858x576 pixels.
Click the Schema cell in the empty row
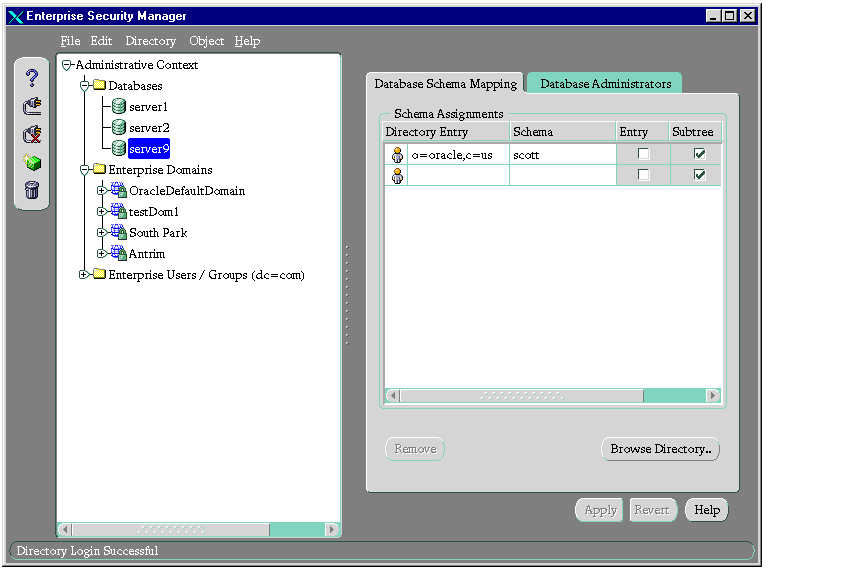(x=561, y=176)
